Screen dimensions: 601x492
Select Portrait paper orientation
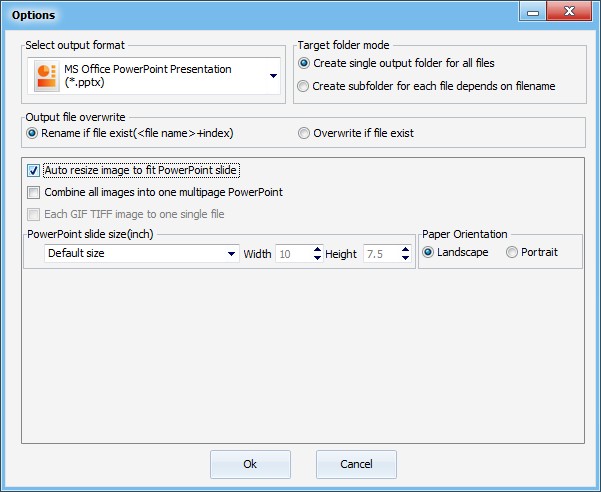pos(512,252)
